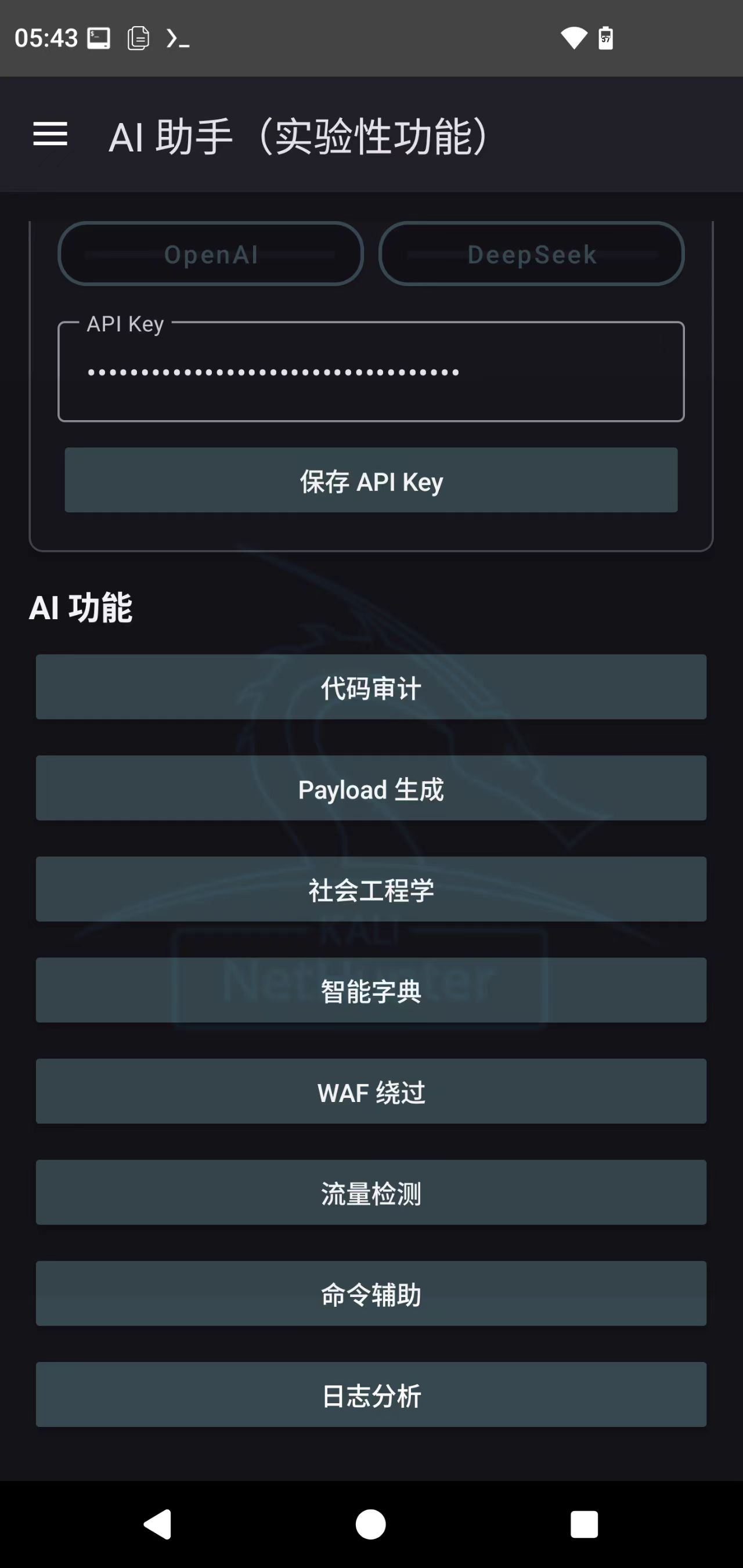The height and width of the screenshot is (1568, 743).
Task: Tap the battery indicator icon
Action: (x=604, y=38)
